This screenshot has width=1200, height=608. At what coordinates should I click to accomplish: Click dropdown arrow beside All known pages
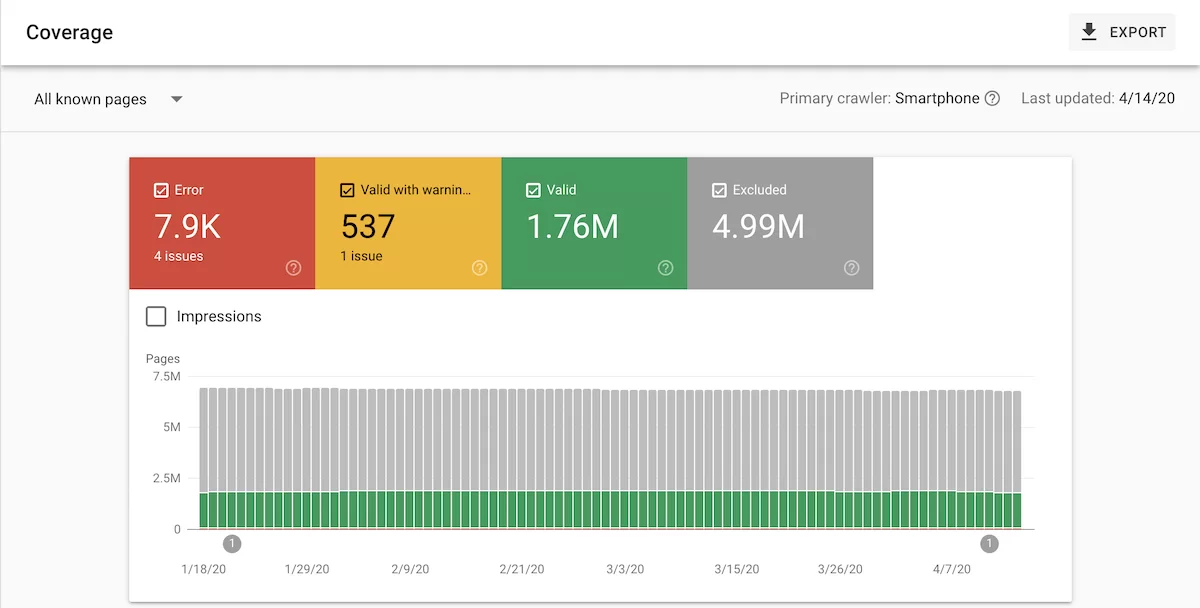tap(177, 100)
